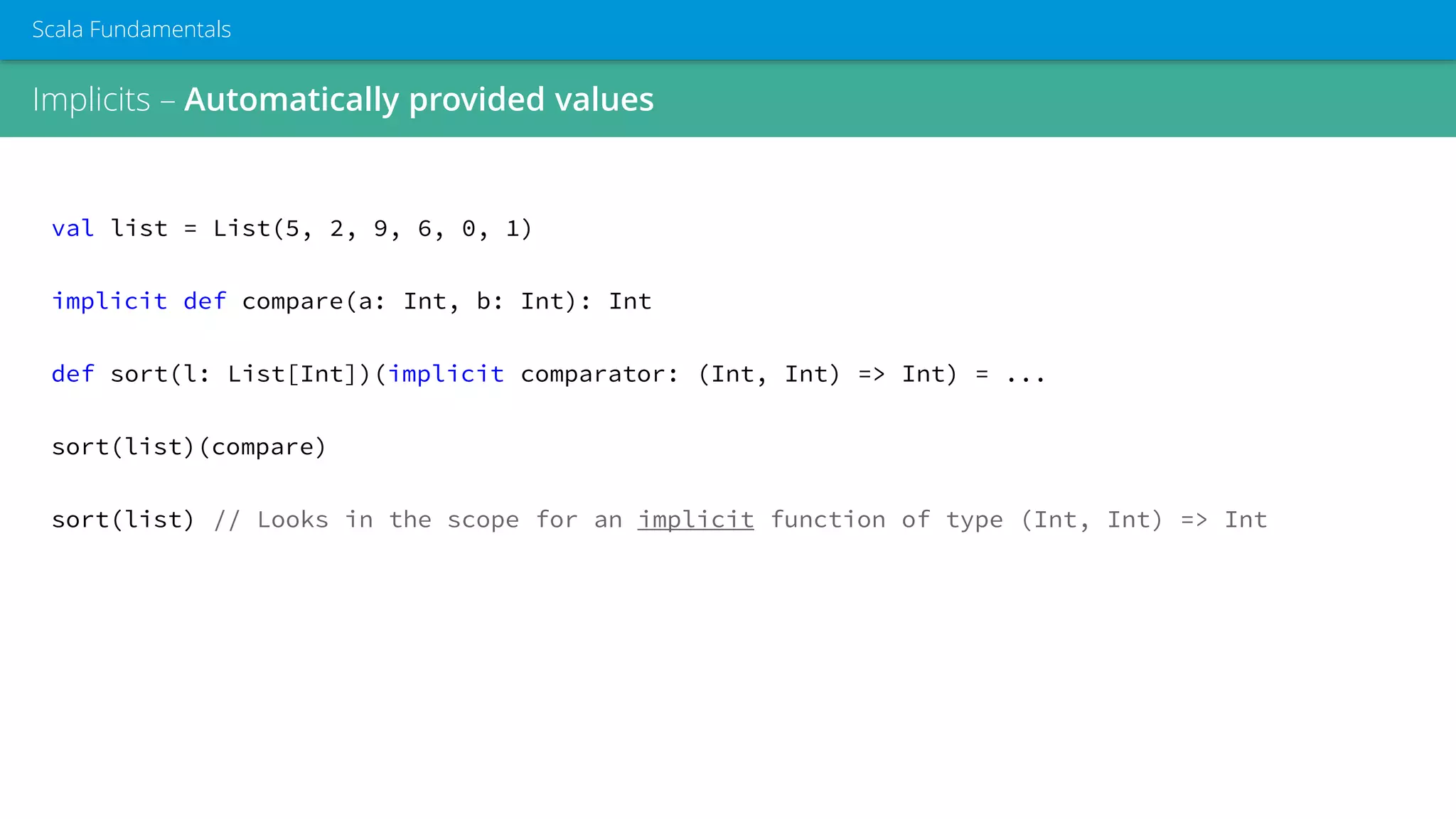Click the "sort(l: List[Int])" definition text
Image resolution: width=1456 pixels, height=819 pixels.
(240, 374)
